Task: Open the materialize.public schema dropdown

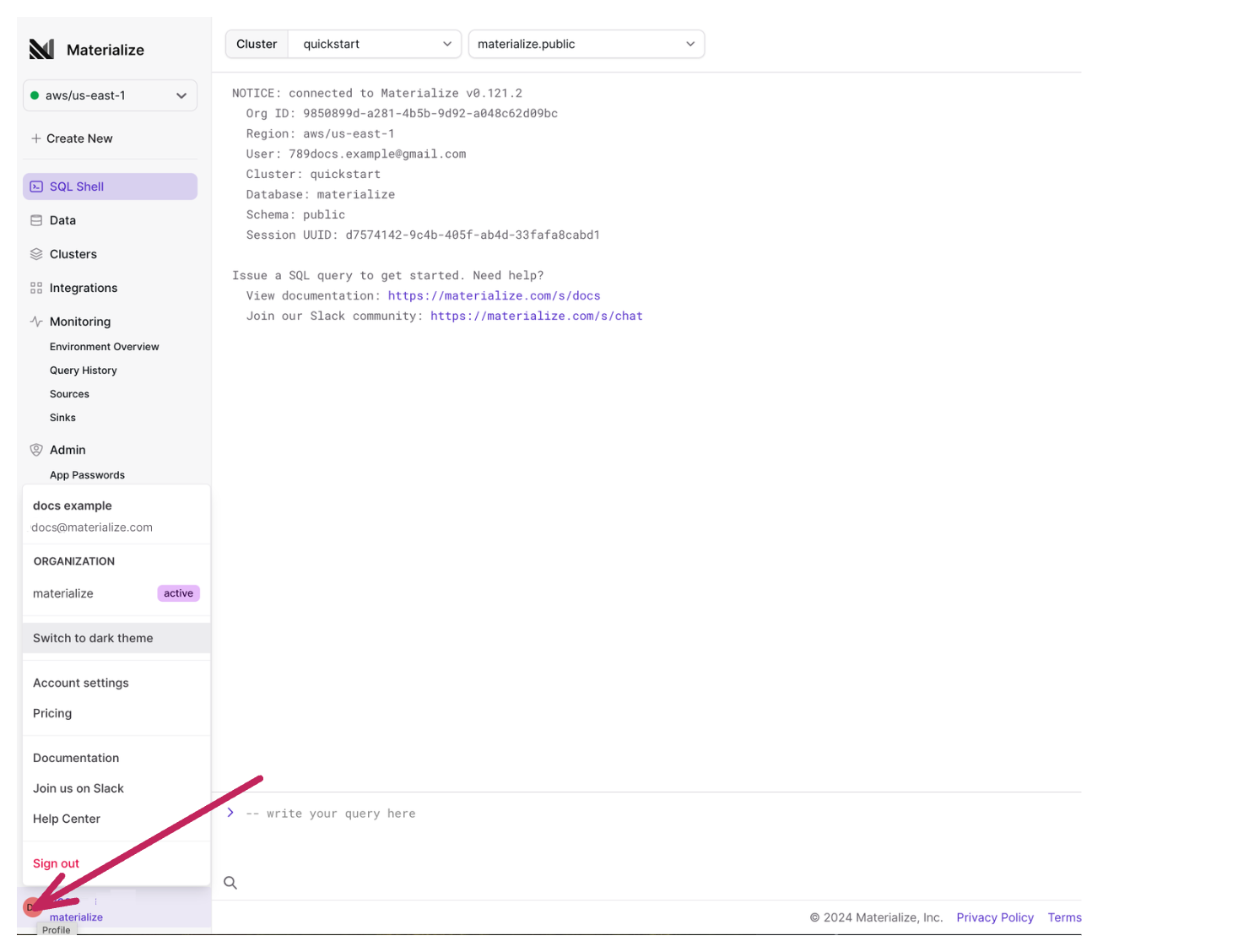Action: point(586,43)
